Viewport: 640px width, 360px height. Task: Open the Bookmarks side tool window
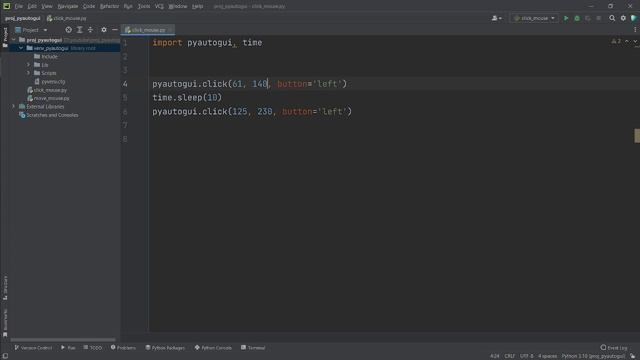pyautogui.click(x=5, y=323)
